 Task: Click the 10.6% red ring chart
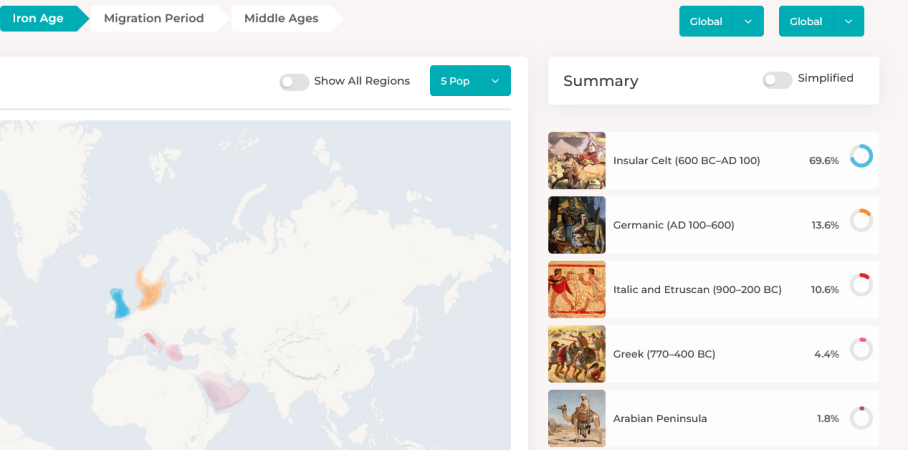click(861, 285)
